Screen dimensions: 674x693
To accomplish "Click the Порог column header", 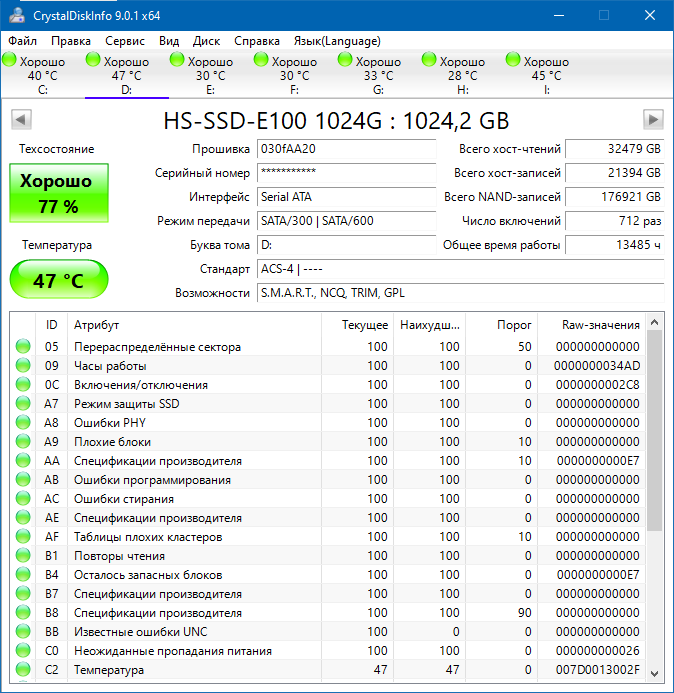I will point(502,325).
